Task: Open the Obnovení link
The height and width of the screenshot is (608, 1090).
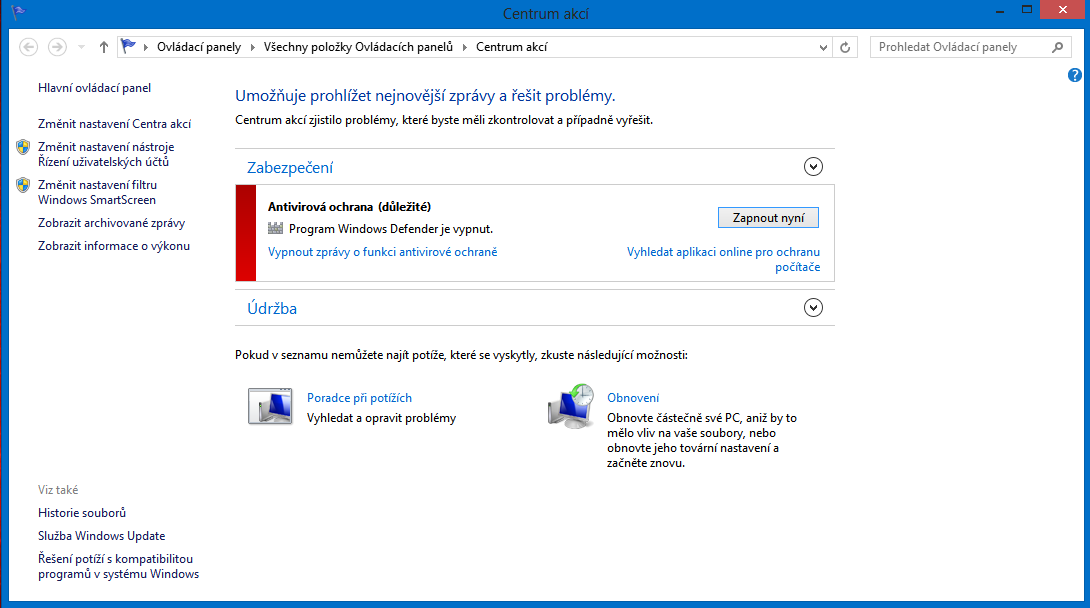Action: [633, 397]
